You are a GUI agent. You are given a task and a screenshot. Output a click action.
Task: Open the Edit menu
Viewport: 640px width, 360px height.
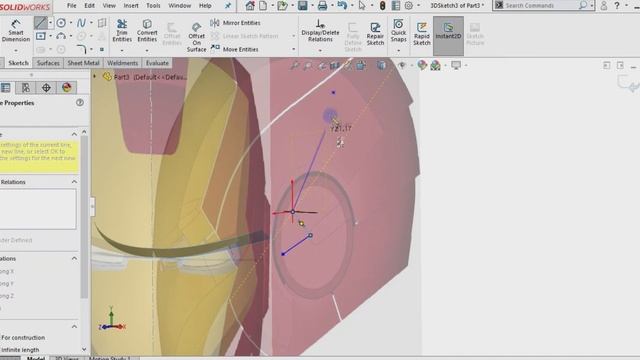tap(89, 6)
